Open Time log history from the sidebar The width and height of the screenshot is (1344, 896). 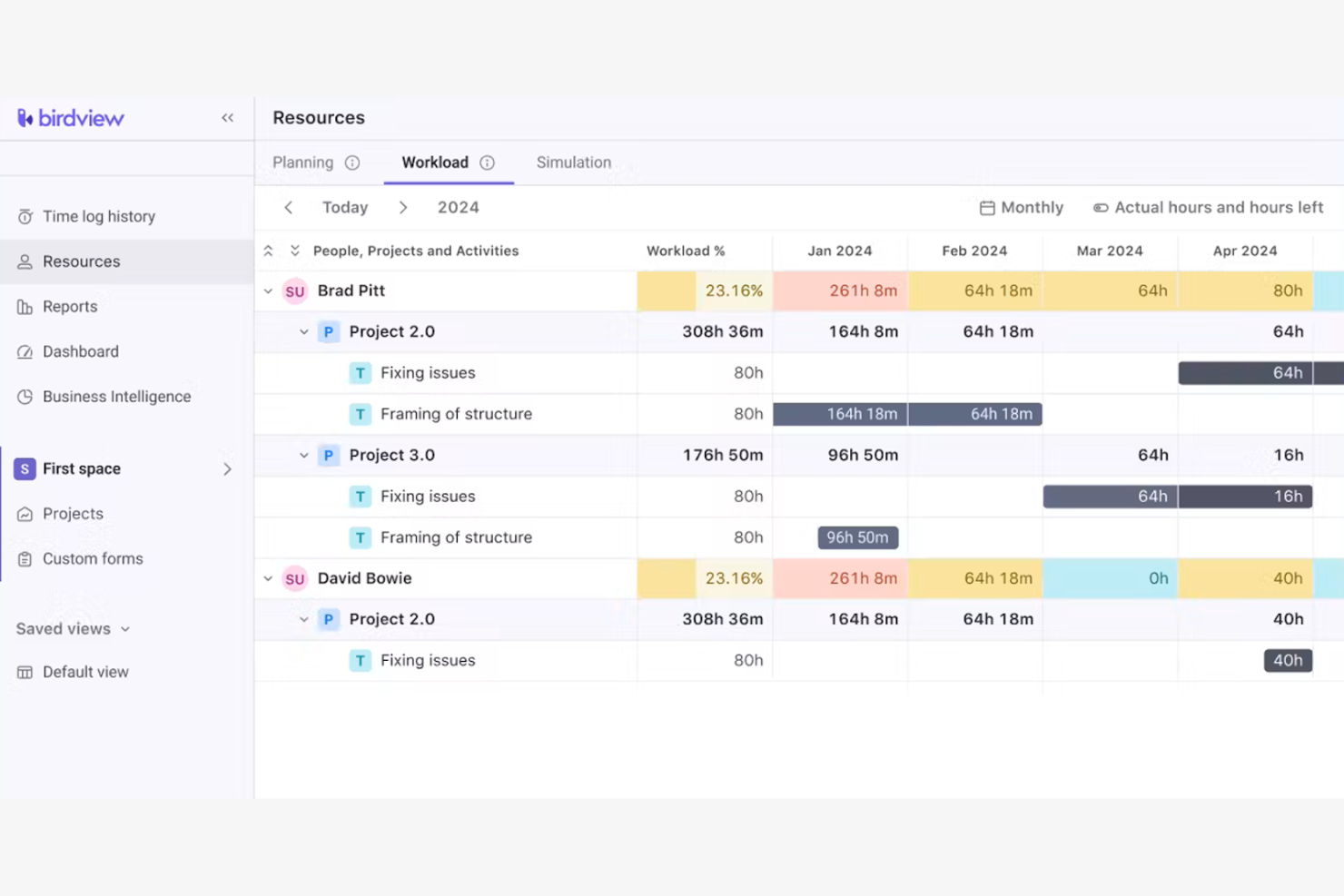[x=99, y=216]
